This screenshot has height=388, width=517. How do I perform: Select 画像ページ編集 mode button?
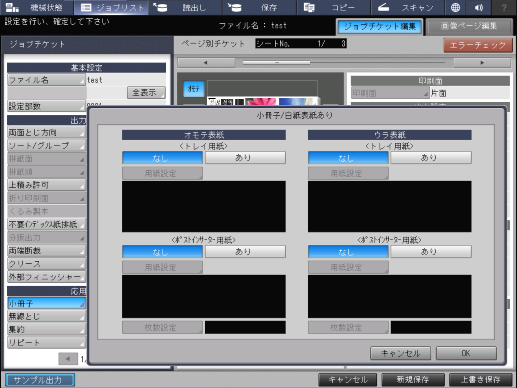pyautogui.click(x=469, y=27)
